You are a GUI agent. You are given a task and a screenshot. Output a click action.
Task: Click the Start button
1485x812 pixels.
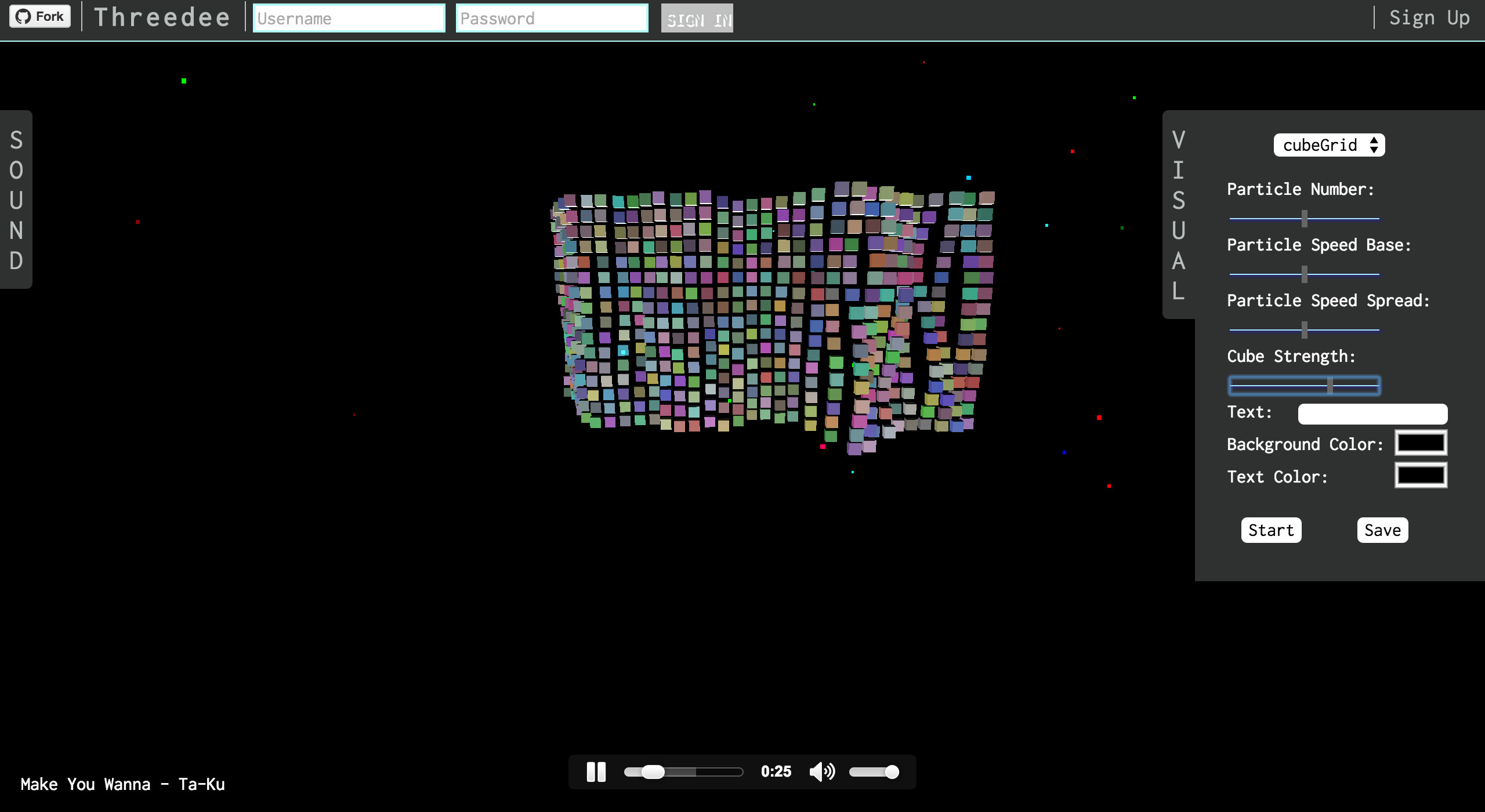[x=1272, y=530]
